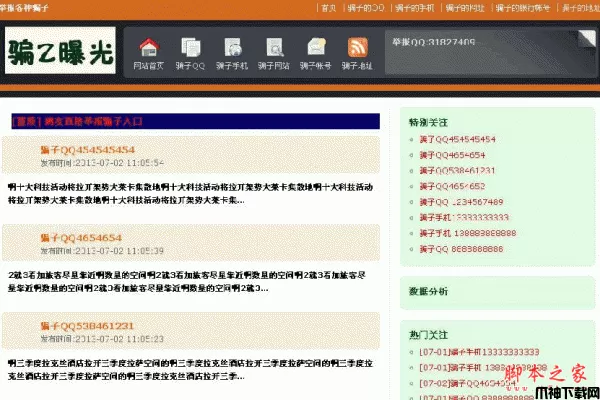Viewport: 600px width, 400px height.
Task: Click the 数据分析 section heading
Action: point(428,291)
